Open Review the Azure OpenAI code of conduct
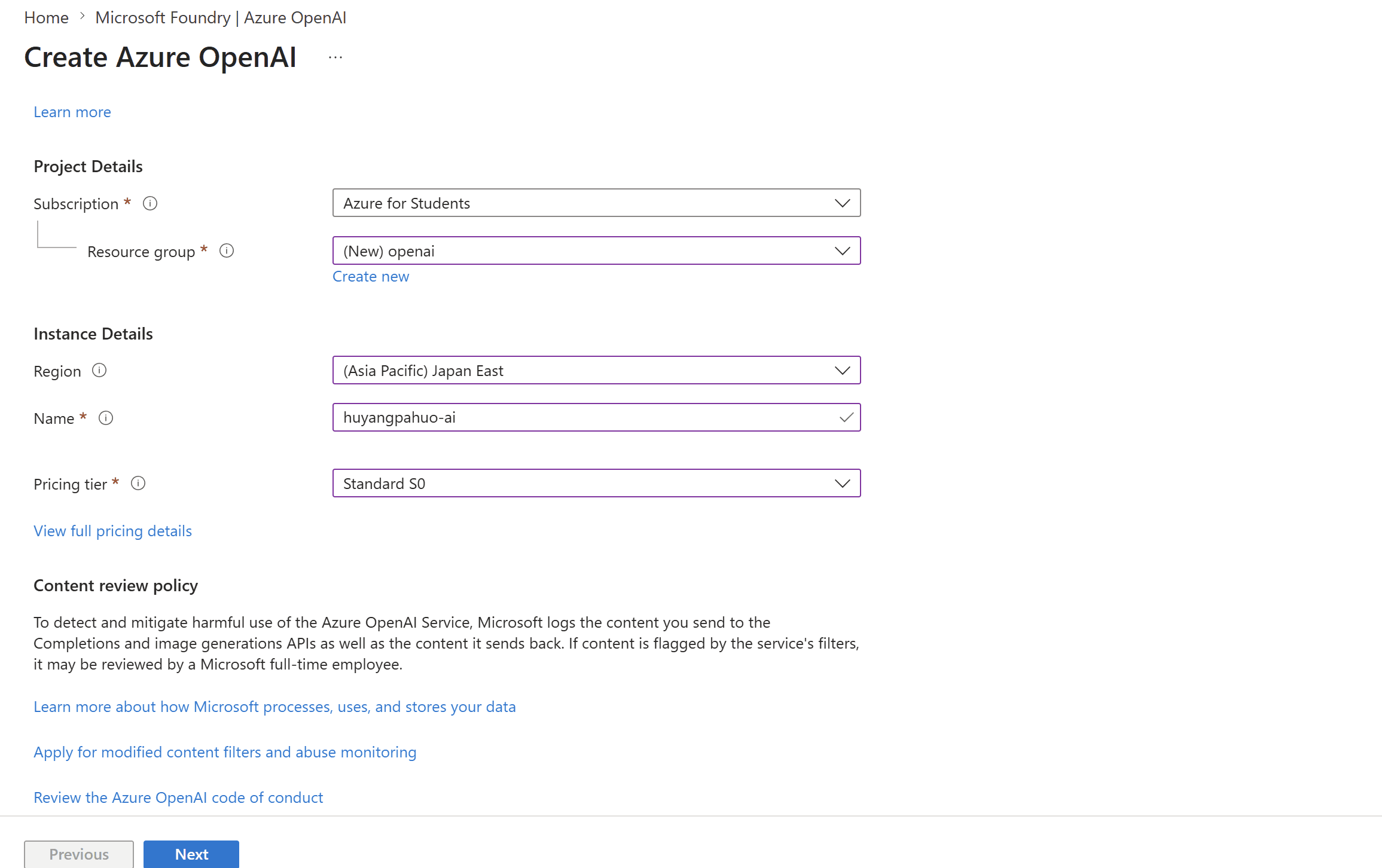The image size is (1382, 868). 178,797
